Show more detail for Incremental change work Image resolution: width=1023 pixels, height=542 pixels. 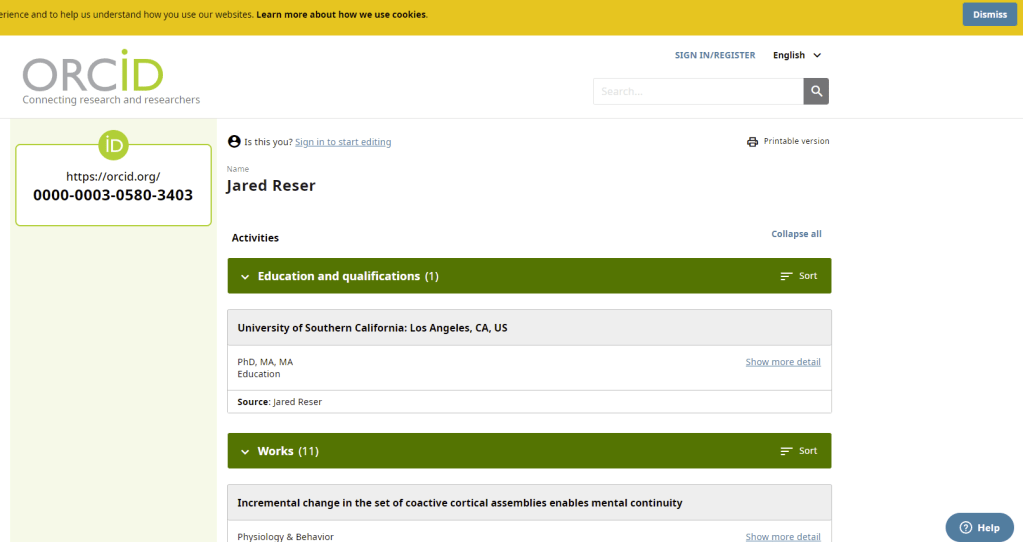(783, 537)
